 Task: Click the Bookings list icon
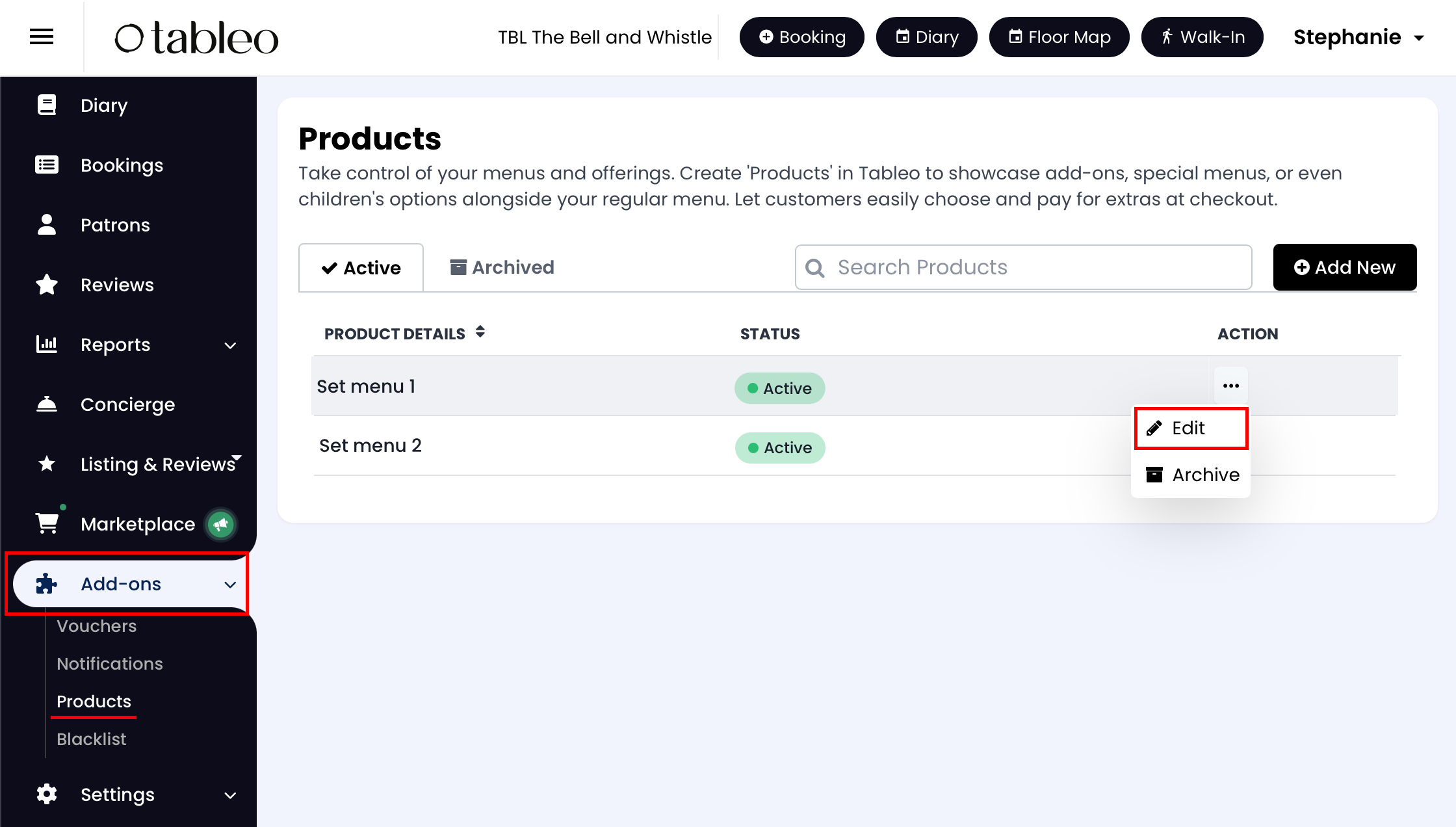47,164
